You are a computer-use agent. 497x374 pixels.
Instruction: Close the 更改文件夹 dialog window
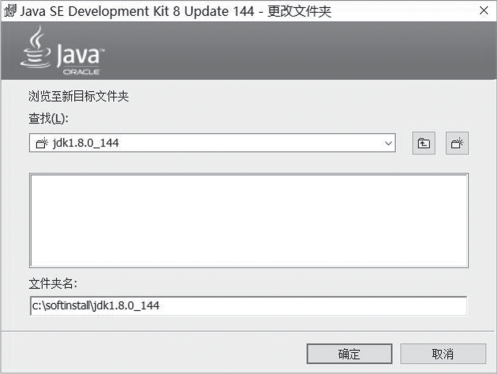pyautogui.click(x=484, y=11)
